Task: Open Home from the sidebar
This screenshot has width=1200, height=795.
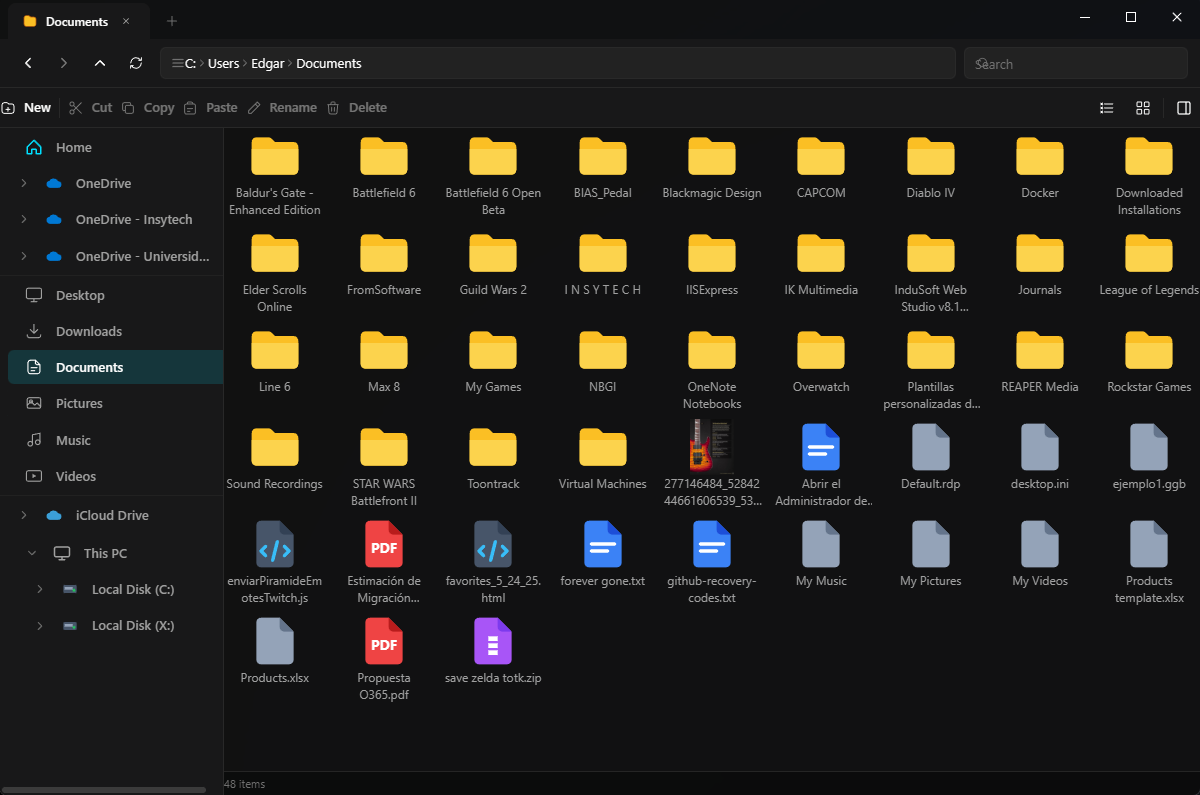Action: 72,146
